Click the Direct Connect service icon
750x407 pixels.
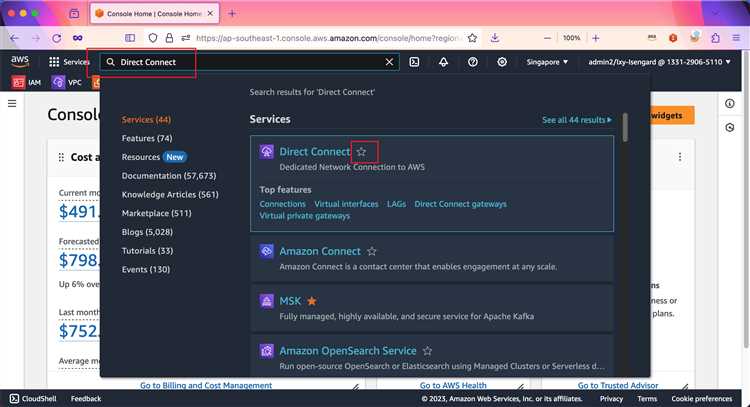[266, 152]
